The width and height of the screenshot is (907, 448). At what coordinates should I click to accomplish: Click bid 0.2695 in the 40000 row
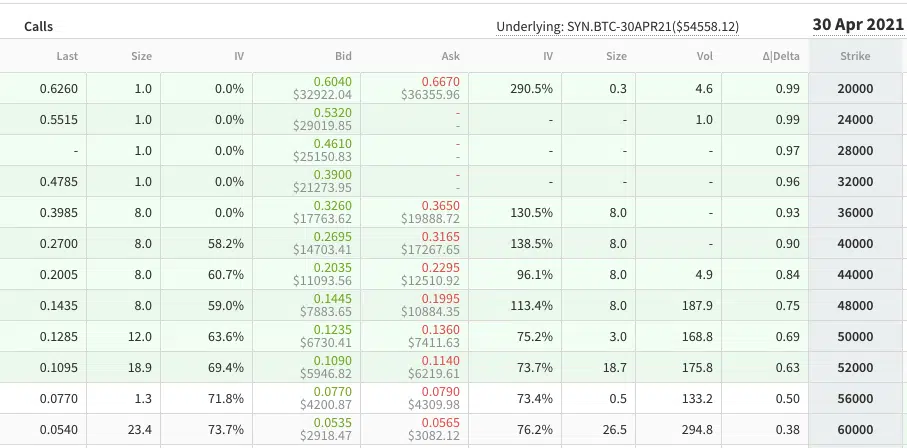(333, 237)
